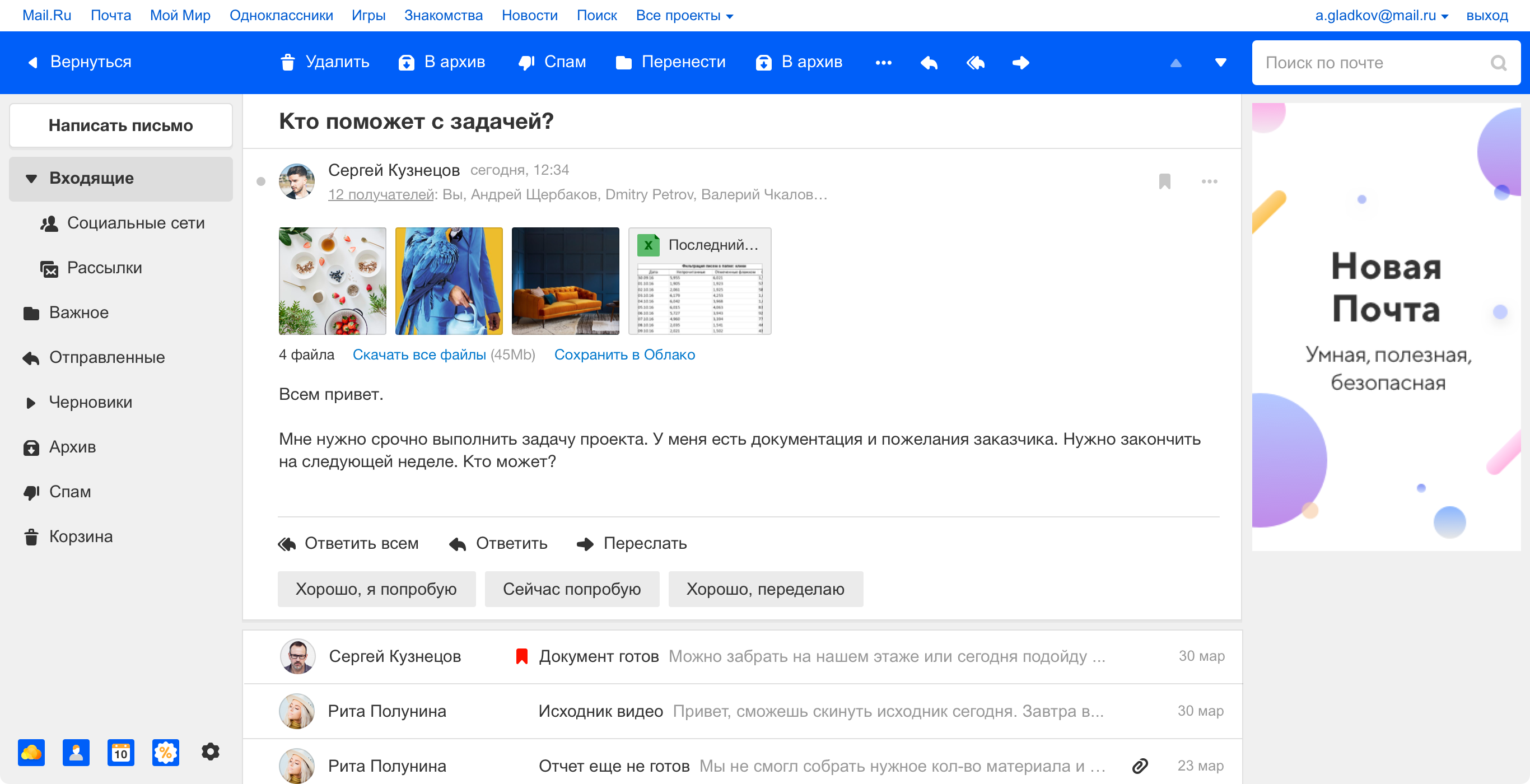Open Mail.ru Cloud from the bottom panel
The image size is (1530, 784).
(x=31, y=753)
